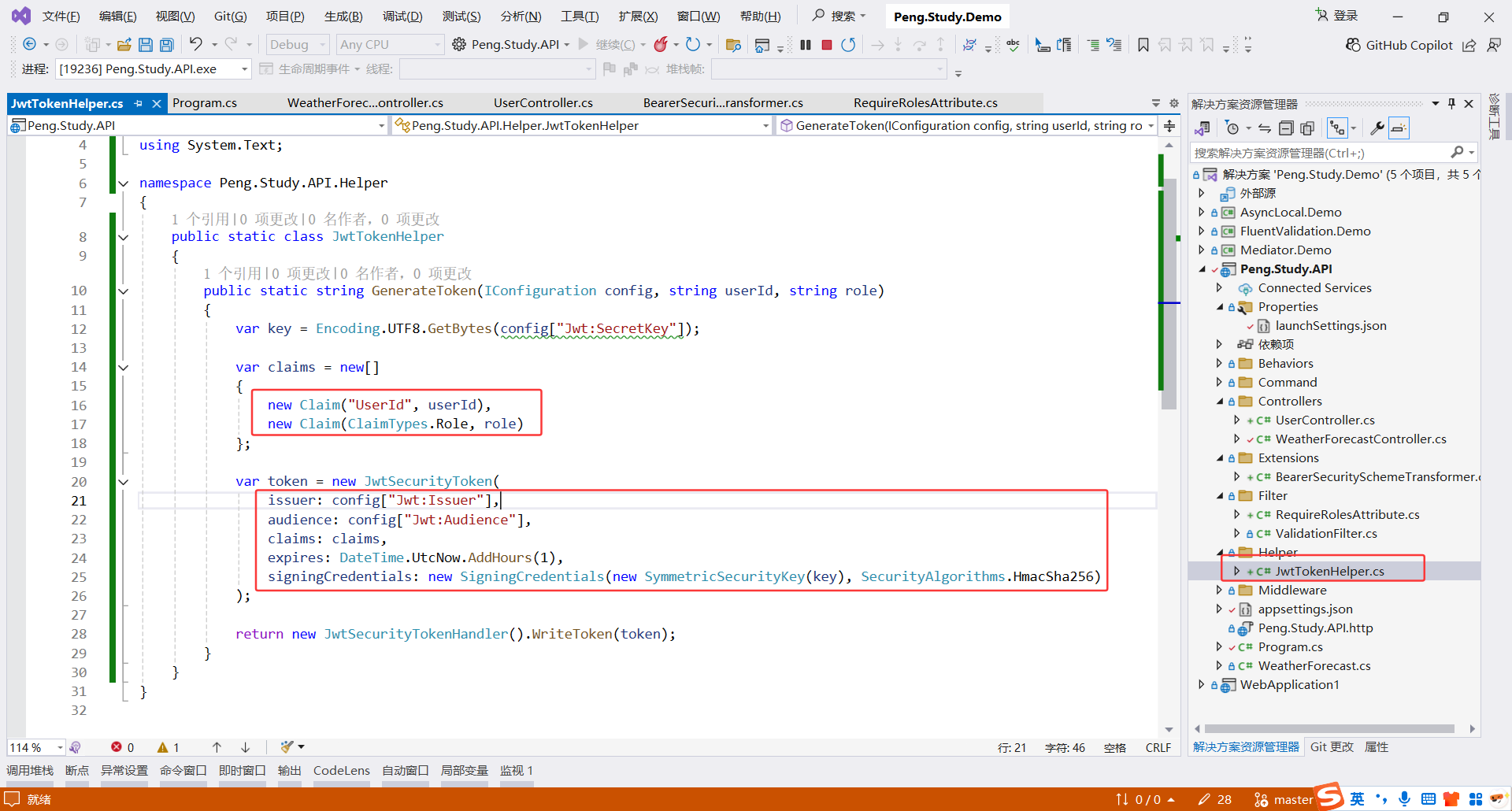This screenshot has height=811, width=1512.
Task: Toggle file nesting view button
Action: [1337, 128]
